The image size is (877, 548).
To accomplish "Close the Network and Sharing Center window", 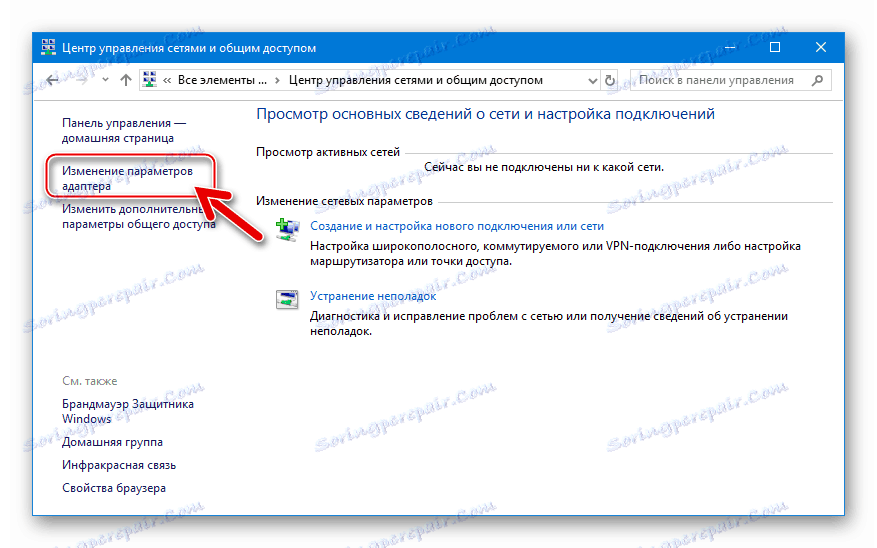I will 821,48.
